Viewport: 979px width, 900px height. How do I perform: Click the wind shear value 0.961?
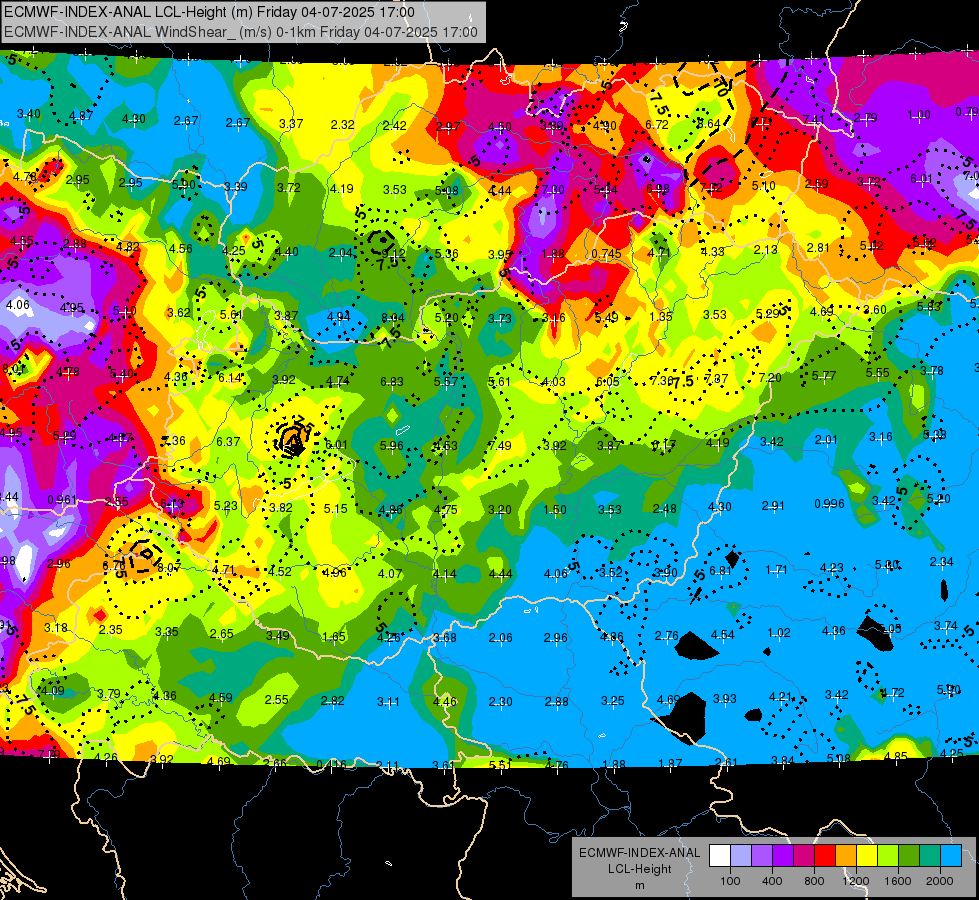62,500
